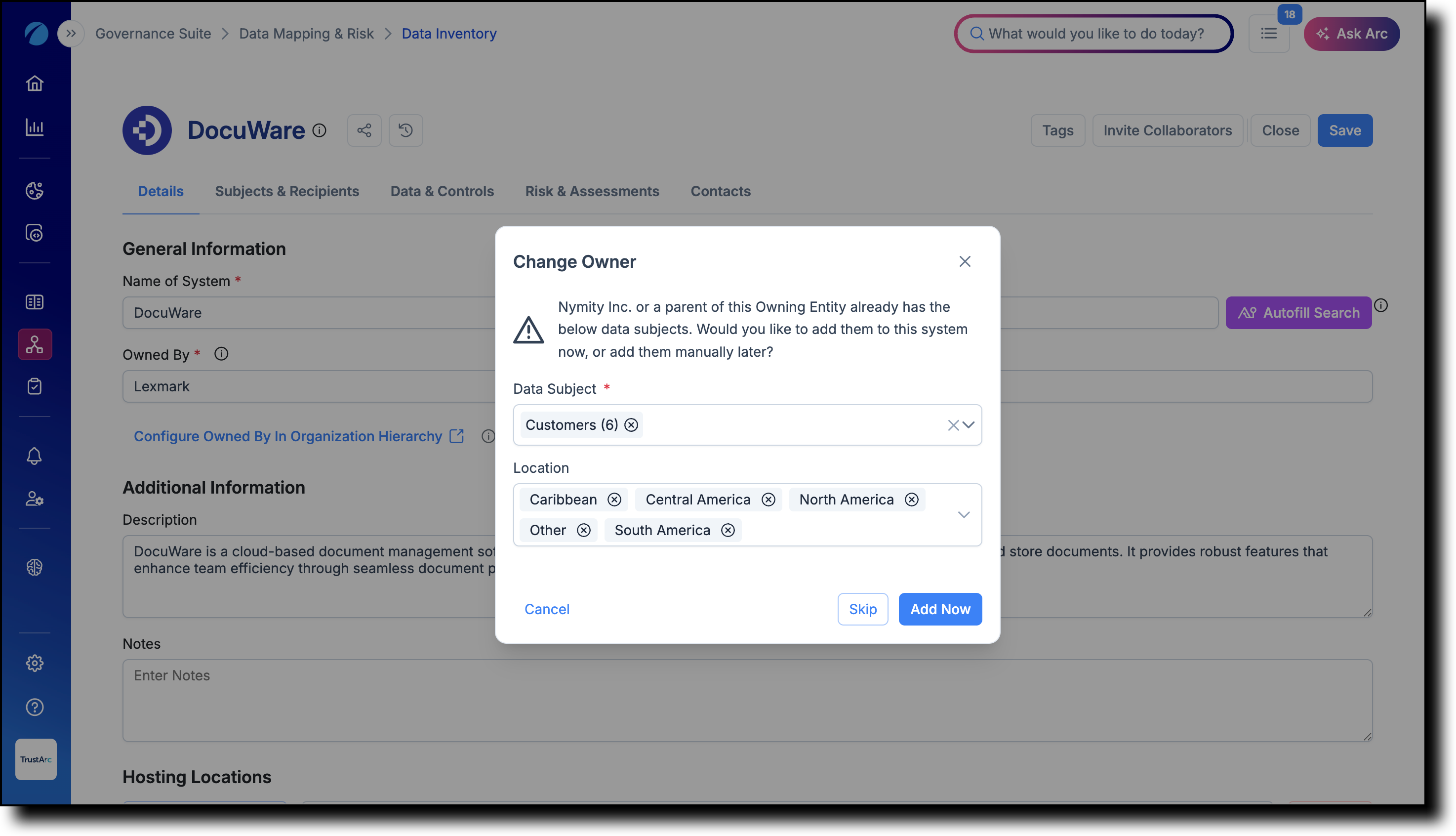Navigate to Data Inventory breadcrumb

click(449, 34)
